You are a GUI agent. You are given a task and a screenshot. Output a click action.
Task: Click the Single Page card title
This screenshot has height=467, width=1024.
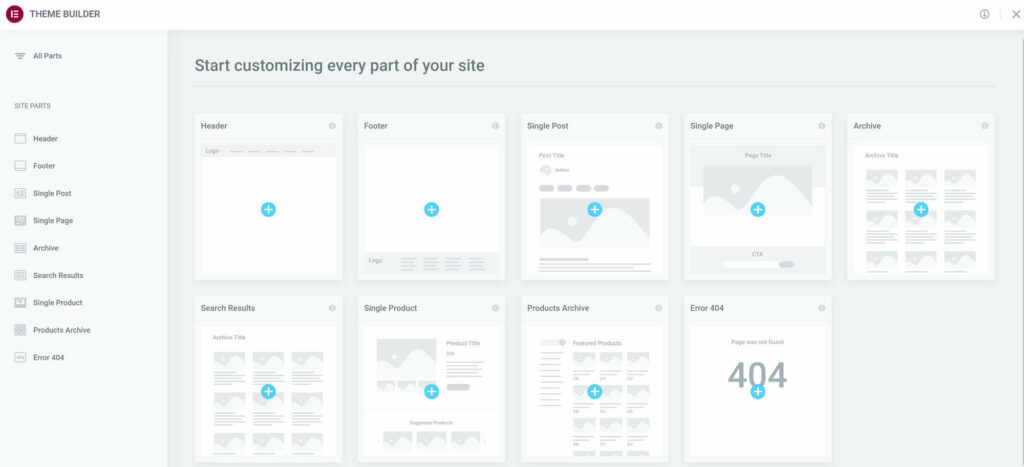coord(712,126)
